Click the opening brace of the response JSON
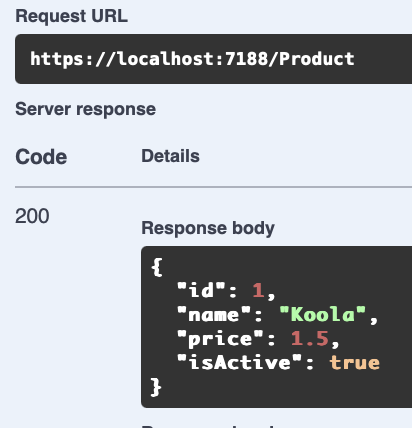This screenshot has height=428, width=412. click(x=157, y=267)
